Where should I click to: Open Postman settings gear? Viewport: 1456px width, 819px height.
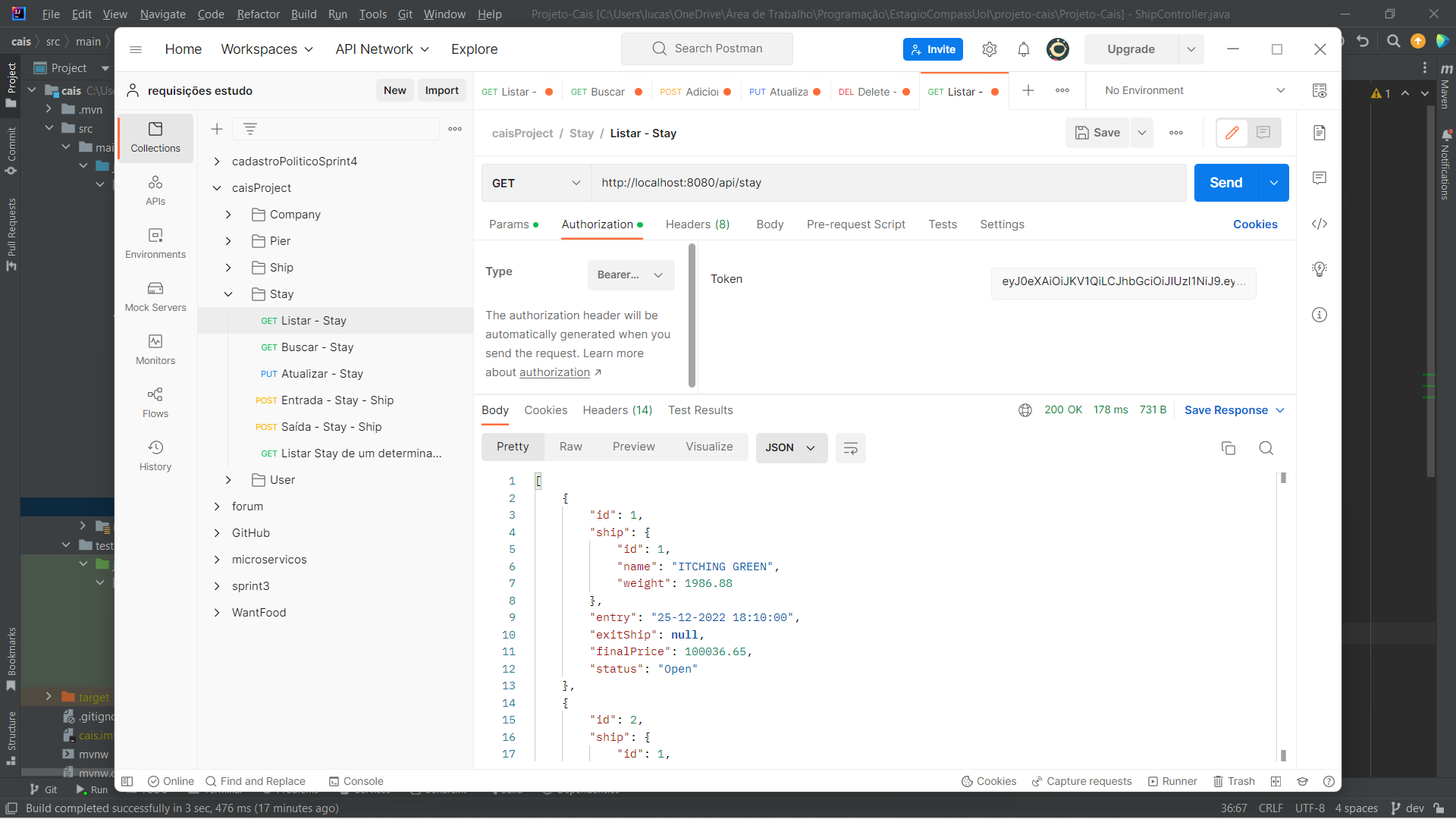point(989,49)
